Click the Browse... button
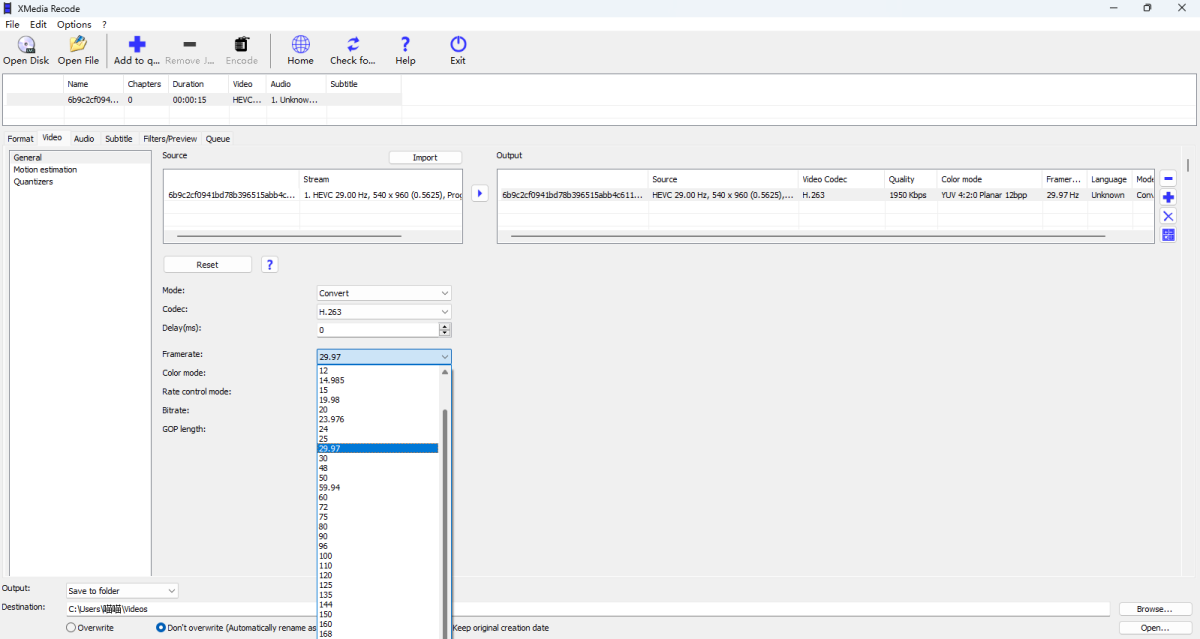 point(1154,609)
